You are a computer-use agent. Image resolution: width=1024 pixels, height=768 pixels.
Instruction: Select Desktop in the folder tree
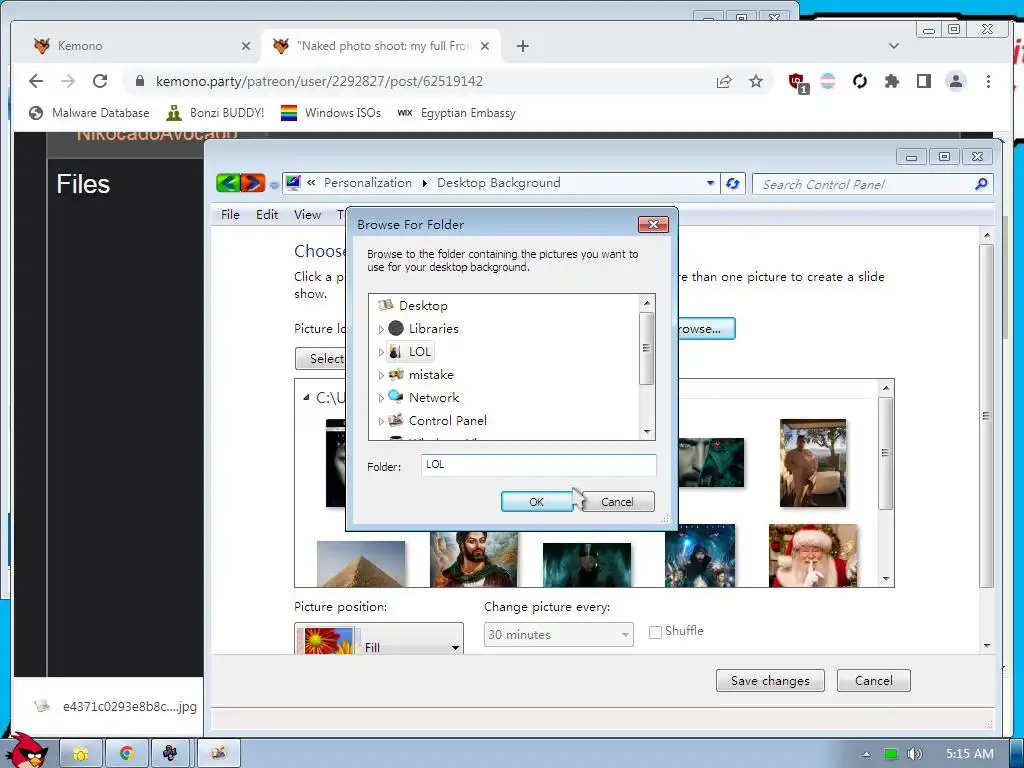tap(423, 306)
